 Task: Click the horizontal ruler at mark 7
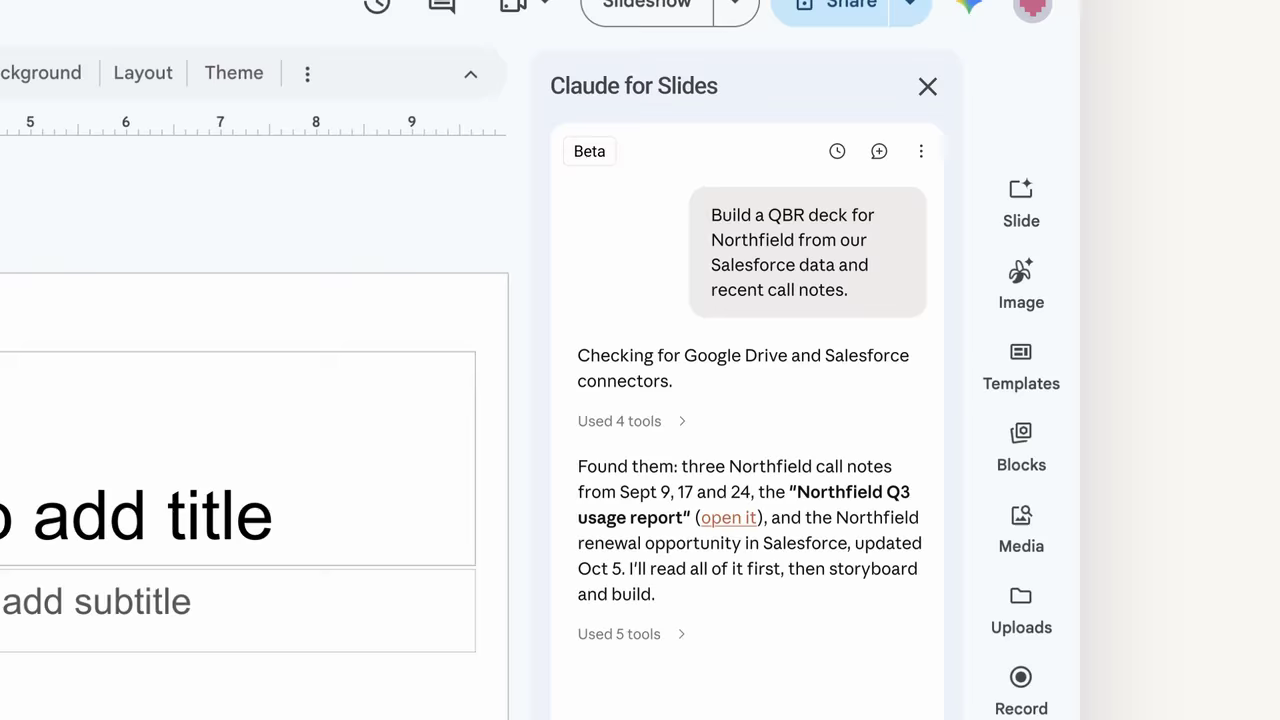(220, 122)
